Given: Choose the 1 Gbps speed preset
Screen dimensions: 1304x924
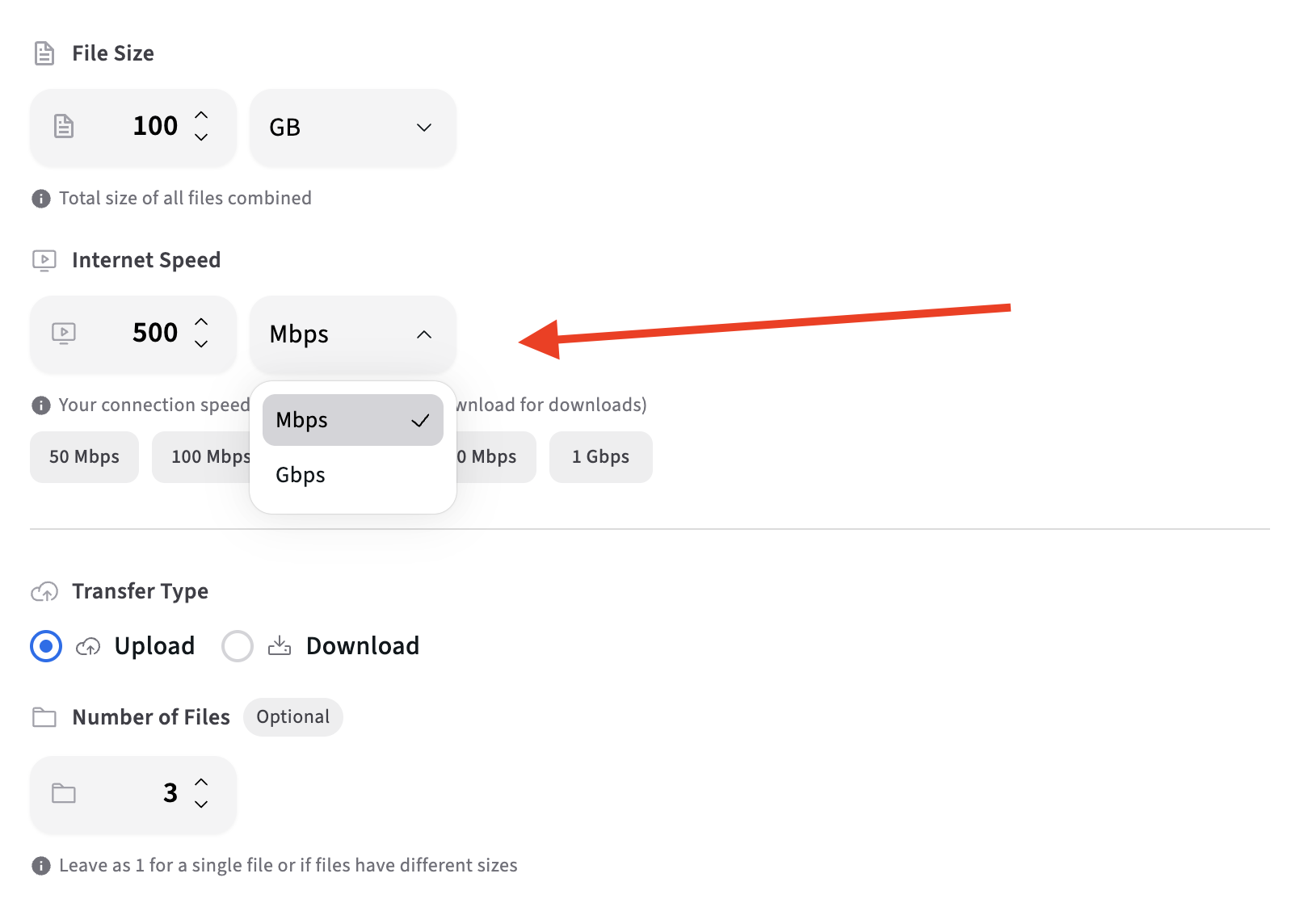Looking at the screenshot, I should (600, 457).
